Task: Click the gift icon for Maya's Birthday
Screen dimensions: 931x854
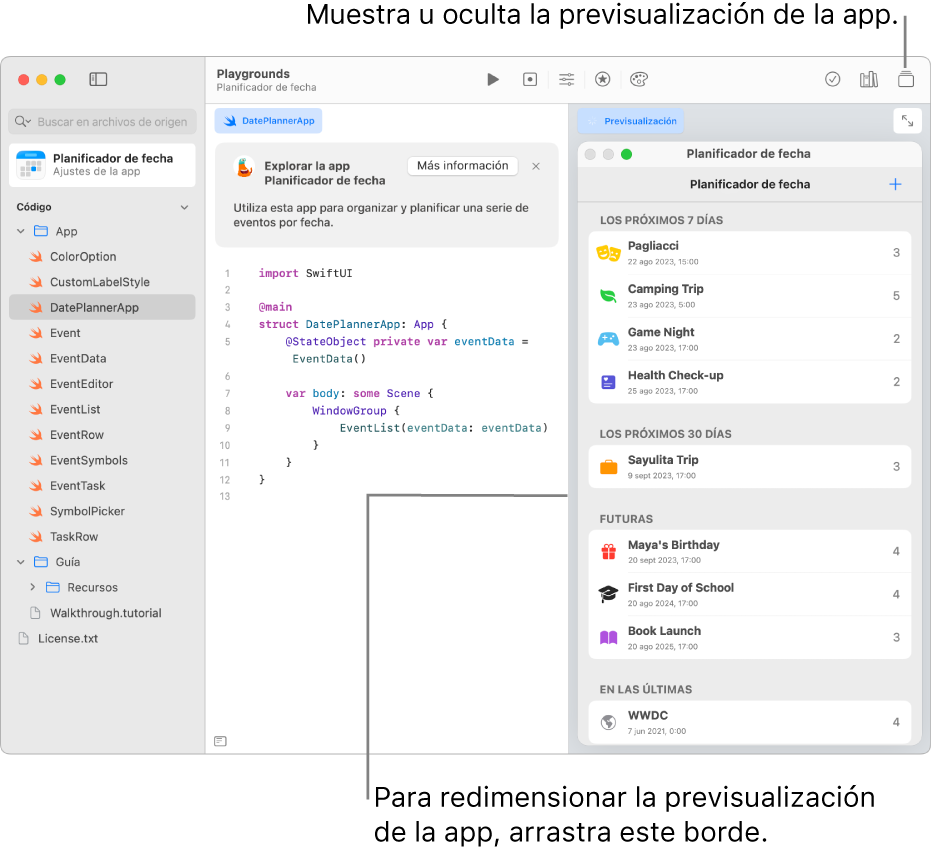Action: pyautogui.click(x=608, y=552)
